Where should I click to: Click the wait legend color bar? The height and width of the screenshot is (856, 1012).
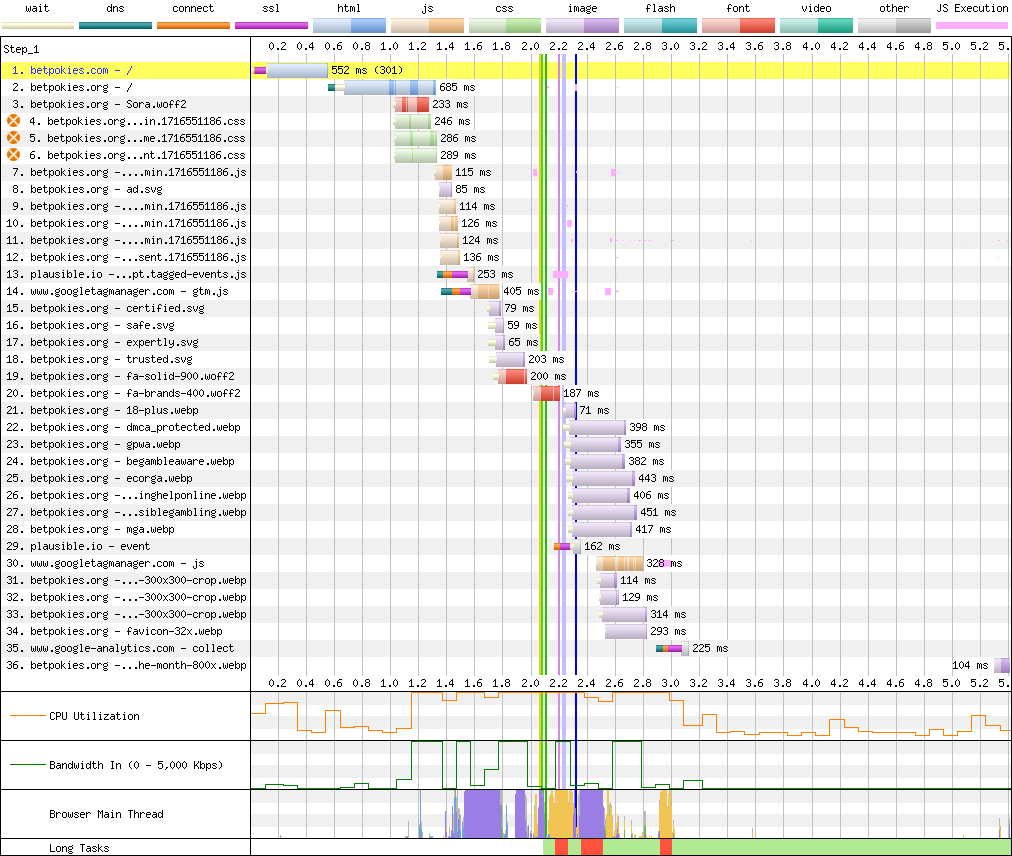click(37, 26)
